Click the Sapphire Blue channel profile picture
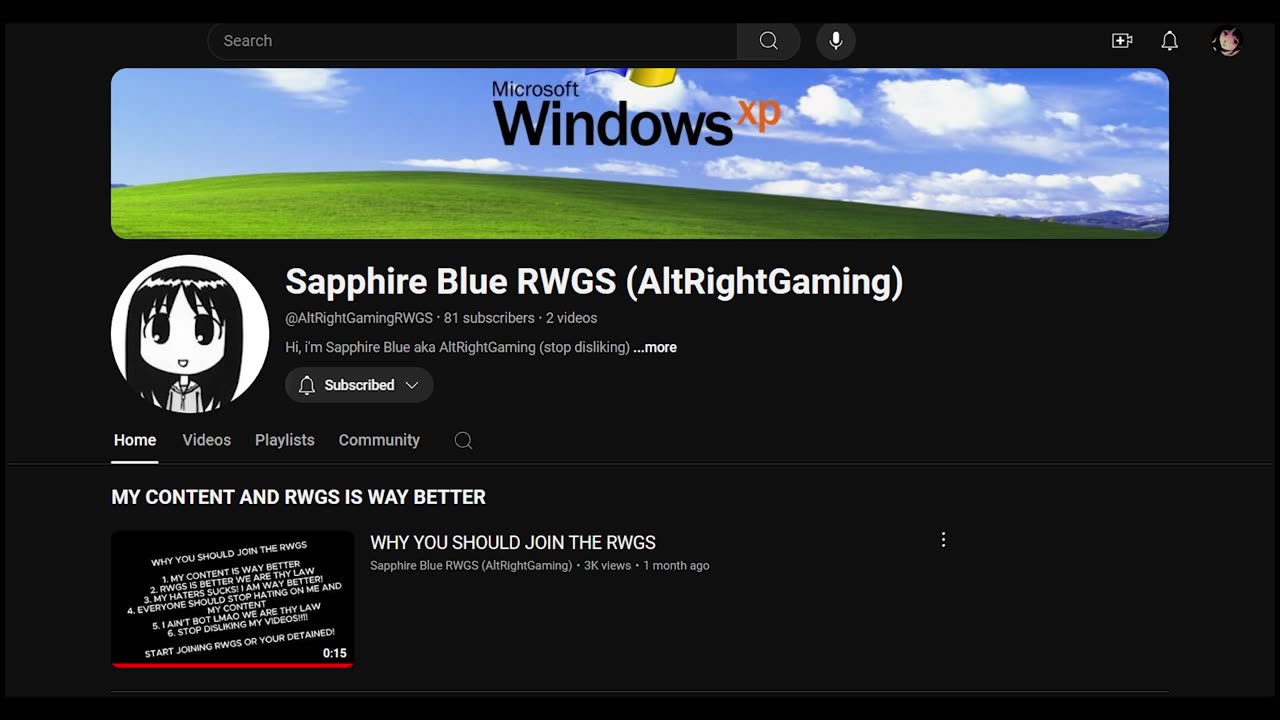1280x720 pixels. click(x=190, y=334)
